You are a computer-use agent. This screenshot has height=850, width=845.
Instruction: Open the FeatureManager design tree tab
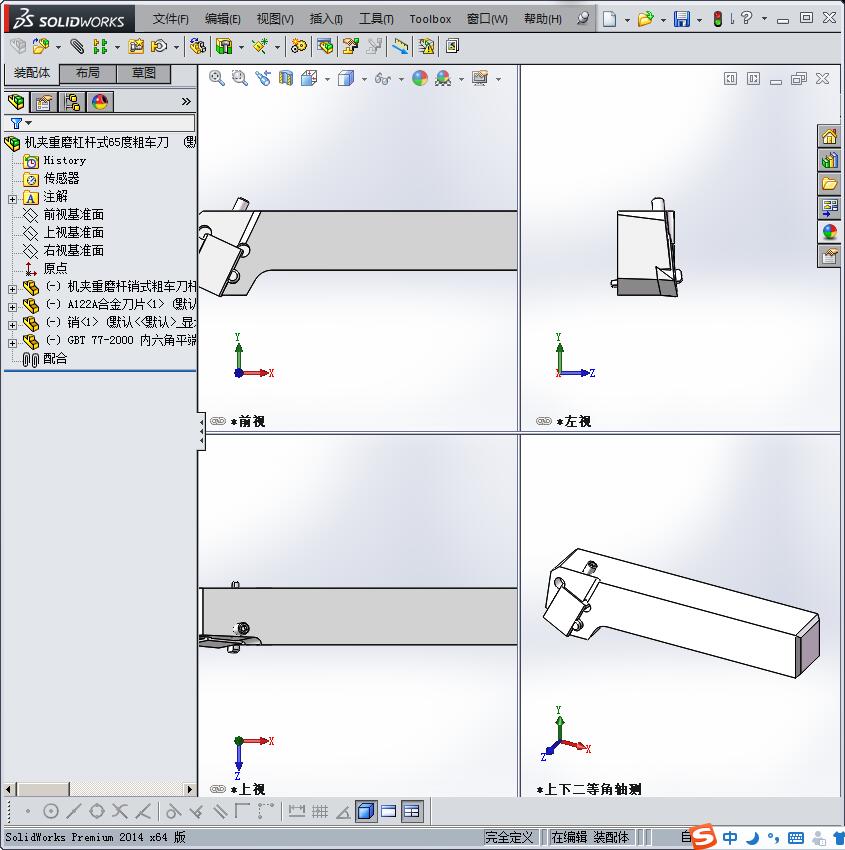point(16,102)
